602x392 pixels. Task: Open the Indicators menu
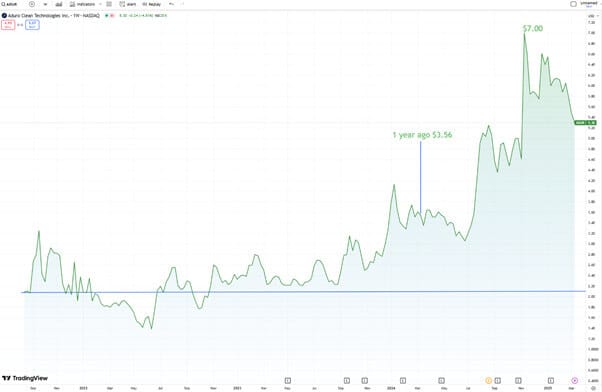pyautogui.click(x=82, y=4)
